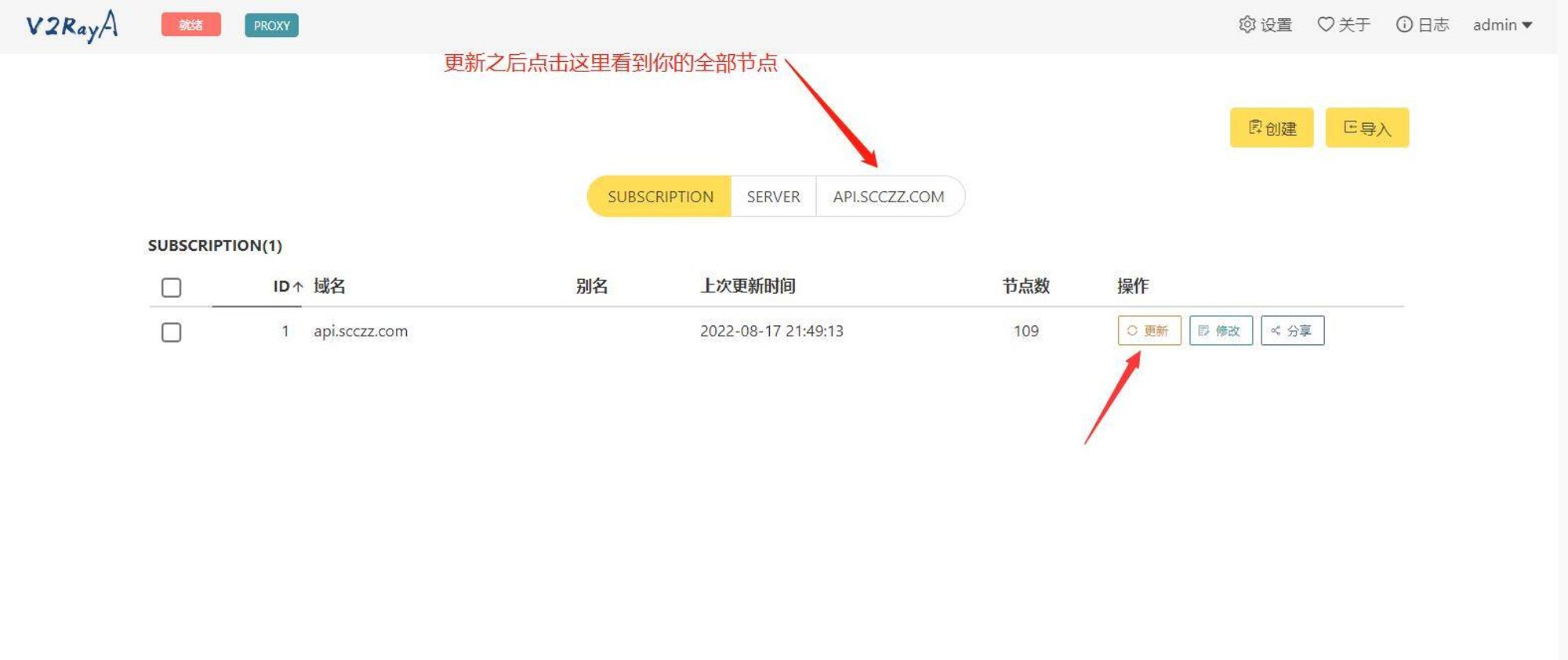
Task: Click the 创建 create button
Action: 1271,128
